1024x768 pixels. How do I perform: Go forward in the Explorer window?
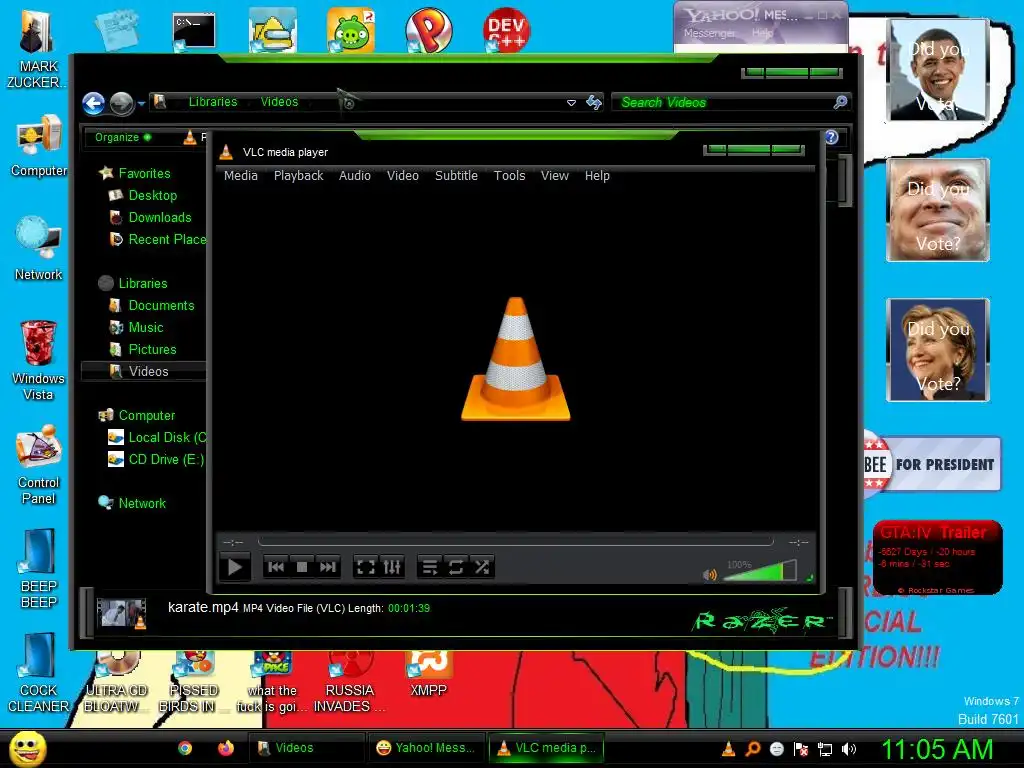(x=121, y=103)
